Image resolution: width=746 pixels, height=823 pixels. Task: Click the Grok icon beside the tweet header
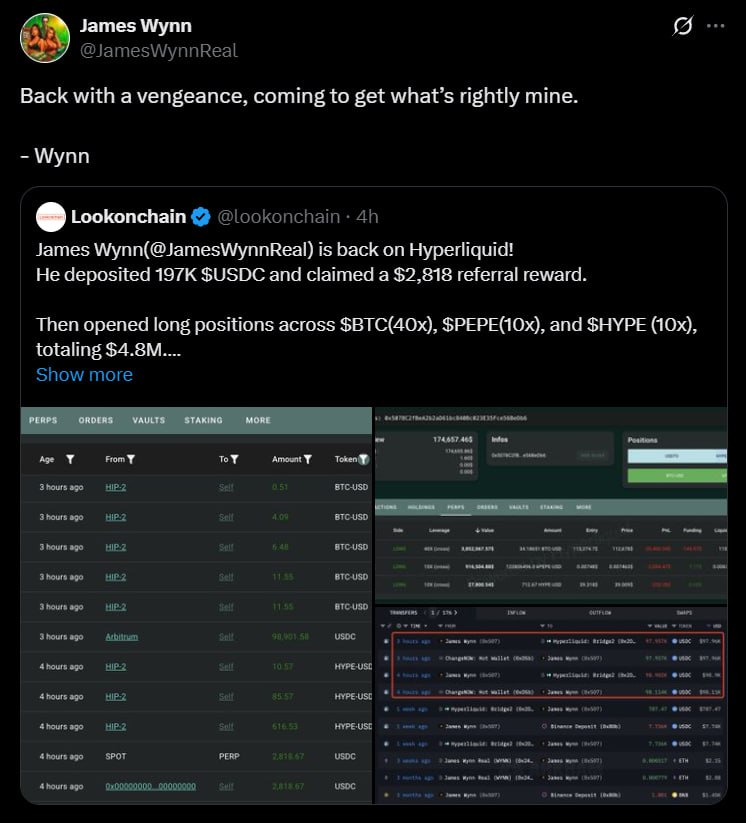(x=683, y=27)
